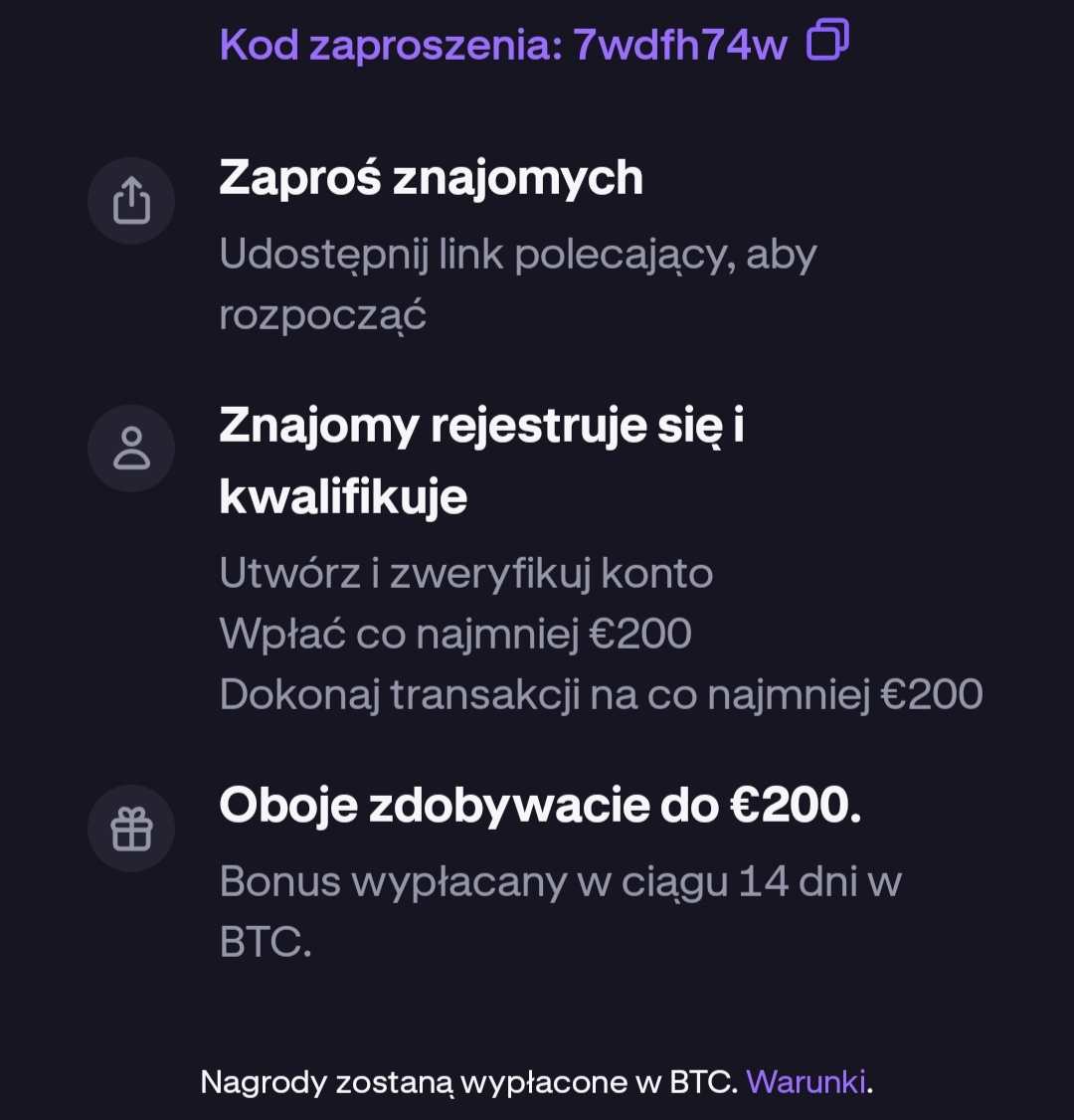Viewport: 1074px width, 1120px height.
Task: Click the "Utwórz i zweryfikuj konto" step
Action: click(465, 573)
